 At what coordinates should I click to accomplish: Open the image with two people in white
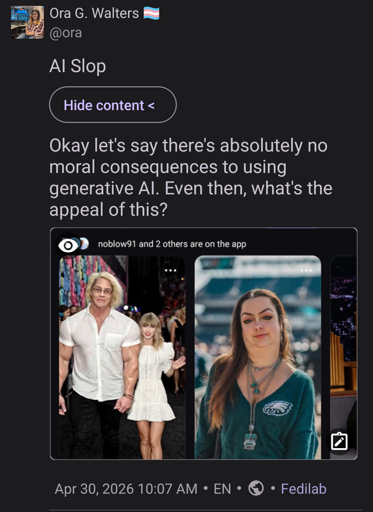[122, 357]
